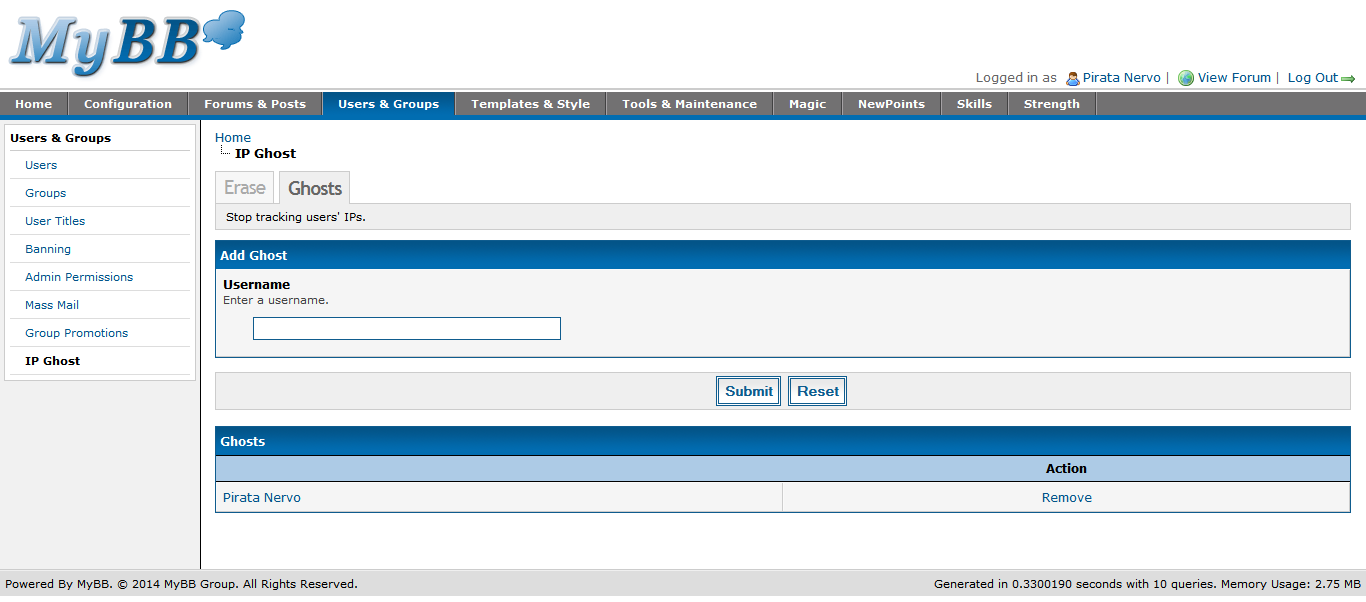1366x602 pixels.
Task: Go to Admin Permissions sidebar link
Action: 79,277
